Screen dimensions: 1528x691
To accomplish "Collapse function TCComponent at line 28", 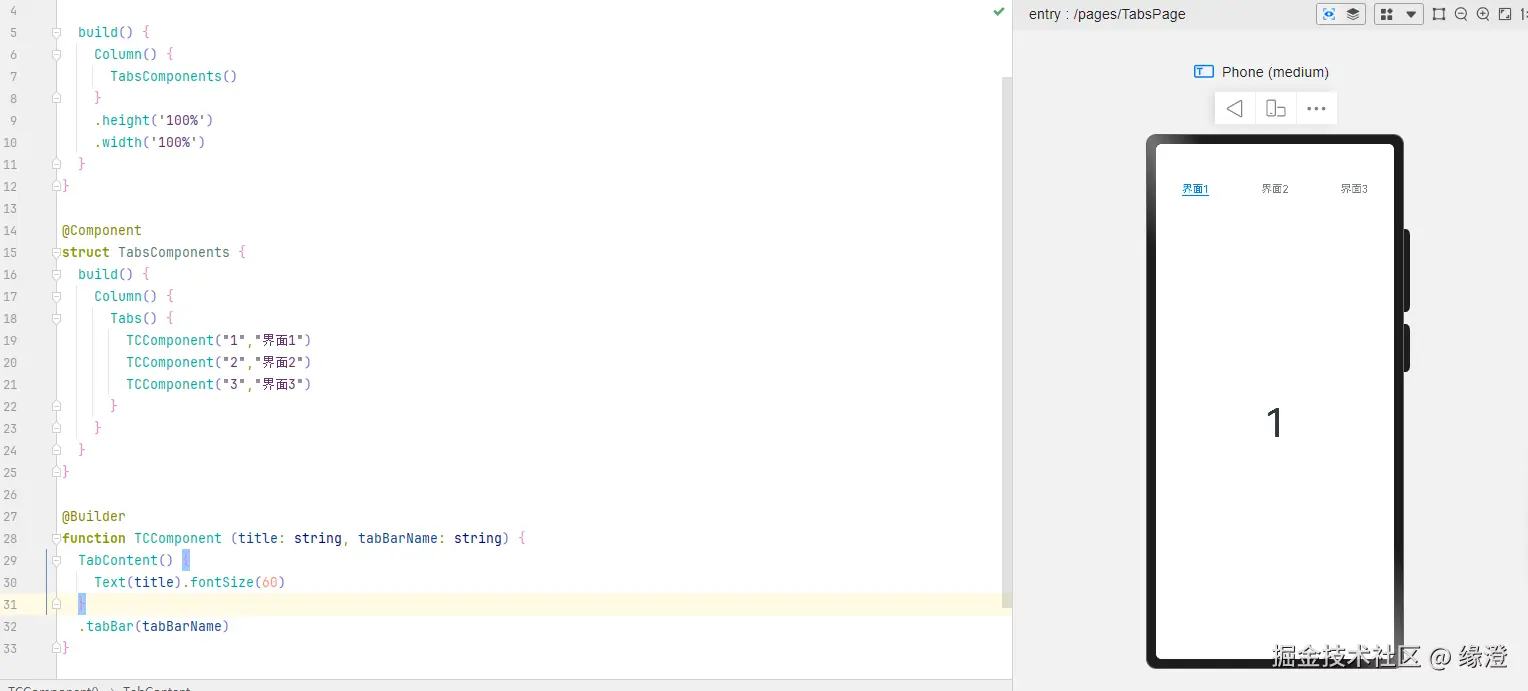I will (x=56, y=538).
